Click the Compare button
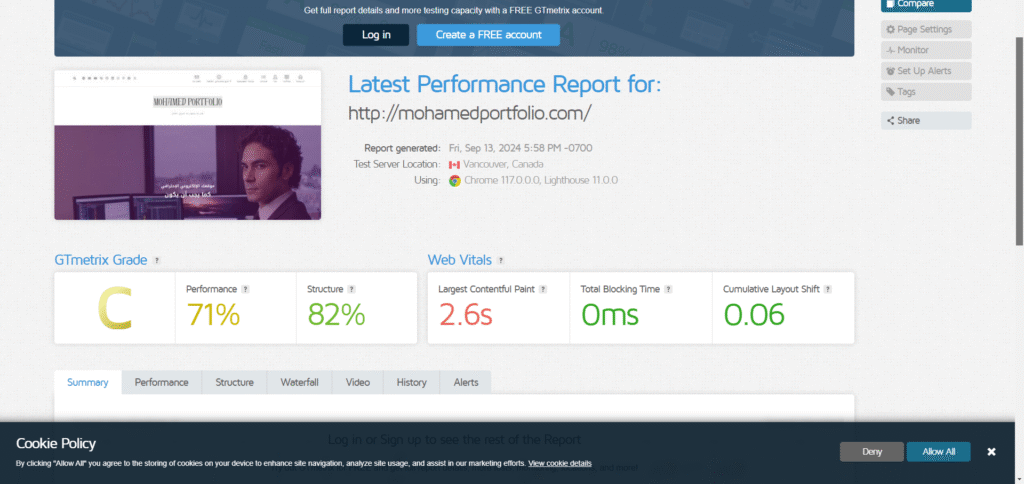Image resolution: width=1024 pixels, height=484 pixels. [925, 5]
